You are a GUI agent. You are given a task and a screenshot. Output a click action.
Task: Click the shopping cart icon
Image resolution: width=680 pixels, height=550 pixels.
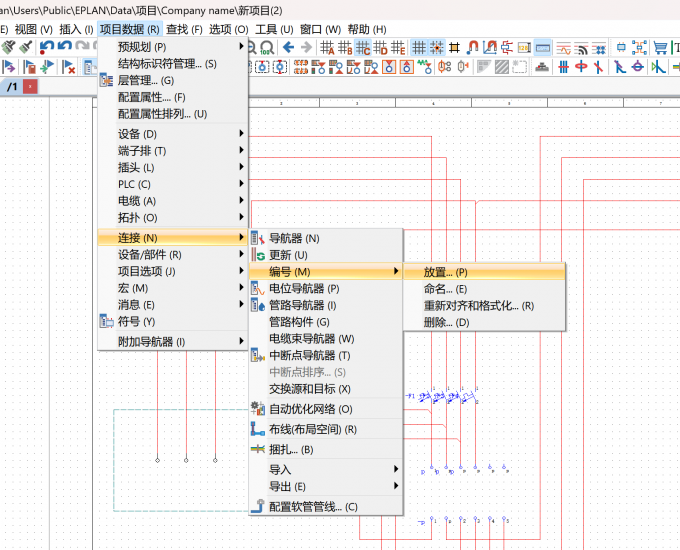click(660, 47)
